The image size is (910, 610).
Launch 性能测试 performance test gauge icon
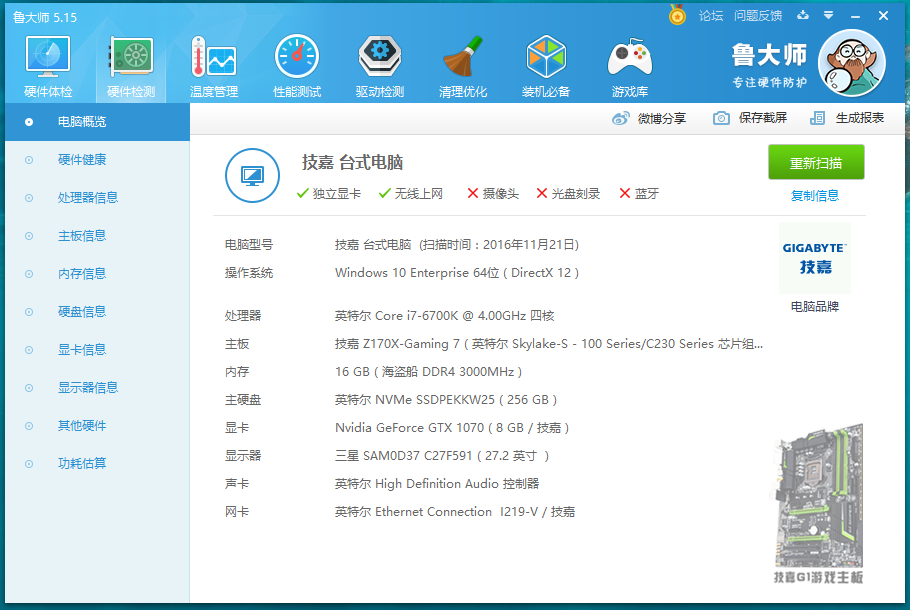(297, 56)
